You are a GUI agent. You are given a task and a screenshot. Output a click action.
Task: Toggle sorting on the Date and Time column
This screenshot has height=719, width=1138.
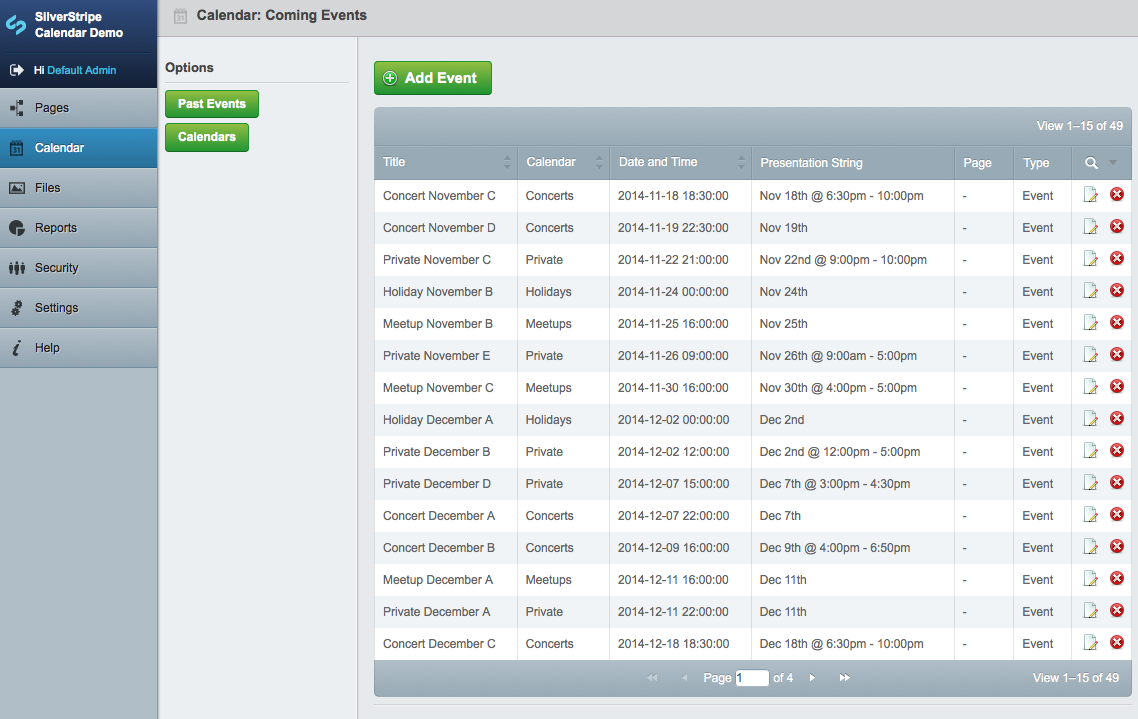coord(742,162)
